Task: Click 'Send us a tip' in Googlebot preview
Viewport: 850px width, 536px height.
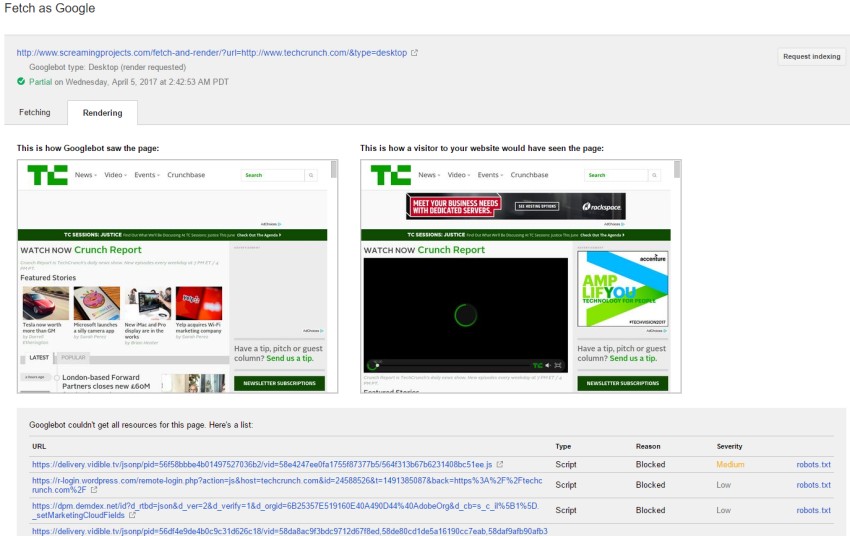Action: click(x=289, y=358)
